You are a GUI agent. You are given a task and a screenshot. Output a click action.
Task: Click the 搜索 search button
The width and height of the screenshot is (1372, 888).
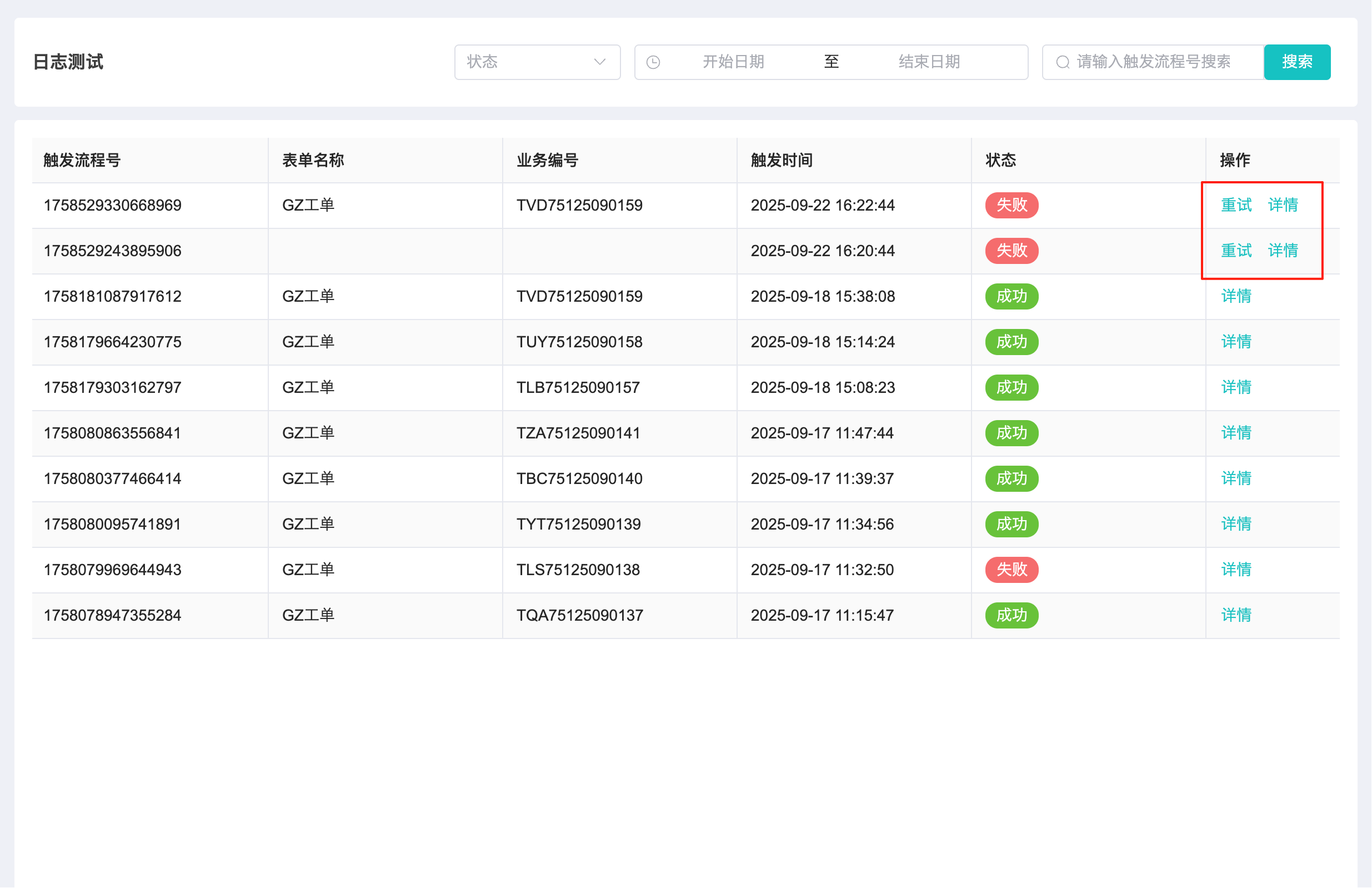[1297, 62]
